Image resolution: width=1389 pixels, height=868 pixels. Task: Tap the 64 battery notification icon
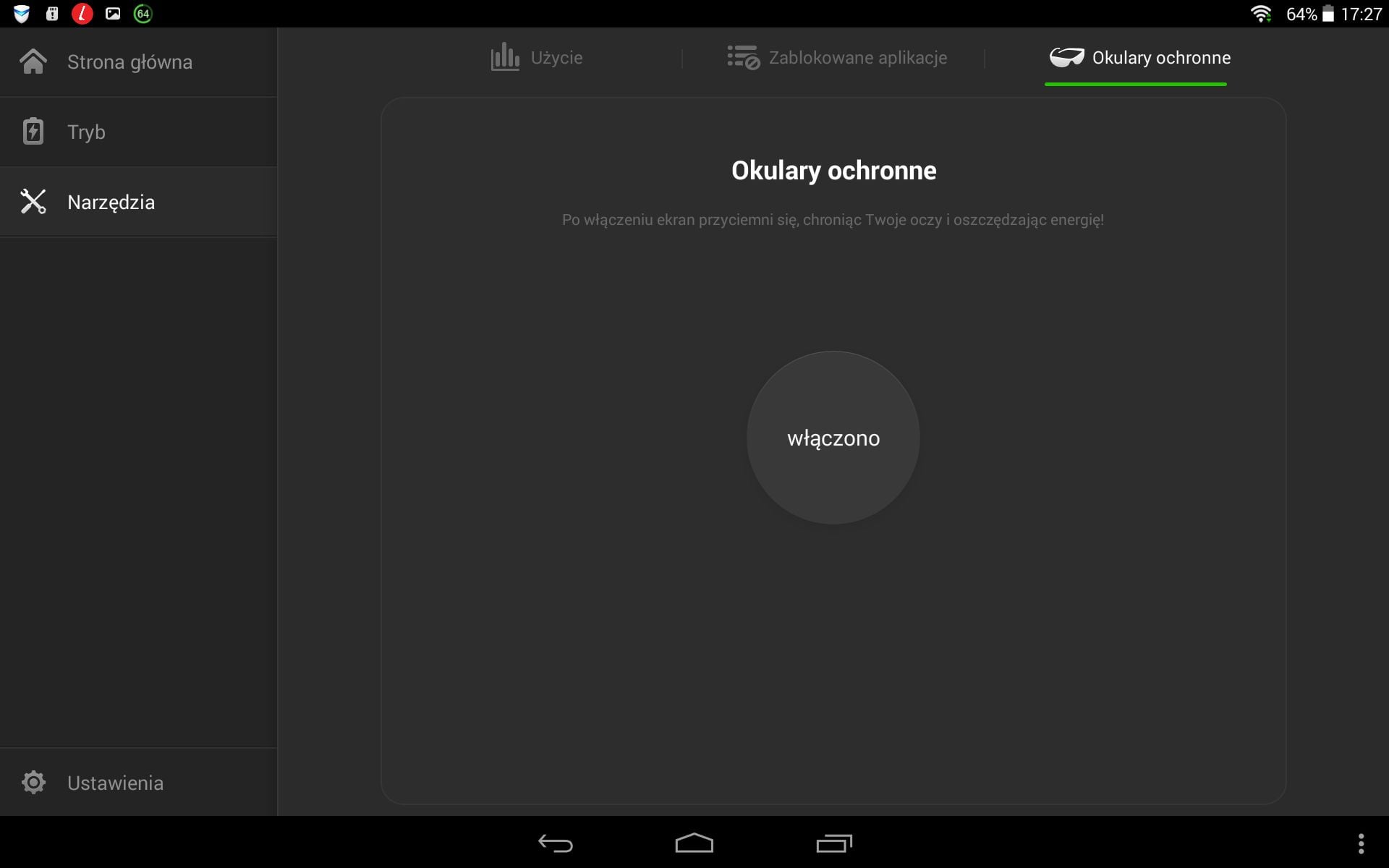pyautogui.click(x=143, y=14)
